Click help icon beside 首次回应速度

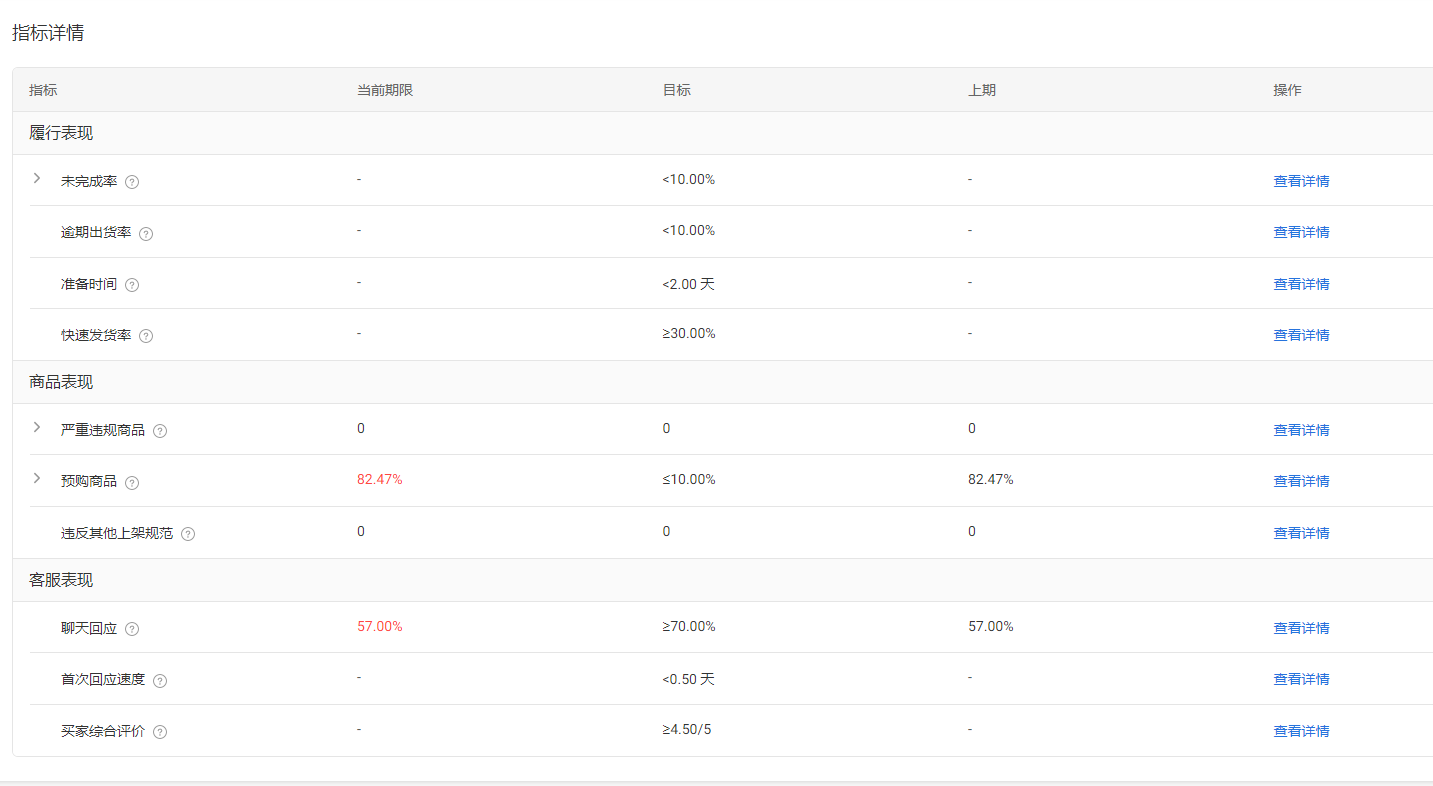pos(160,681)
